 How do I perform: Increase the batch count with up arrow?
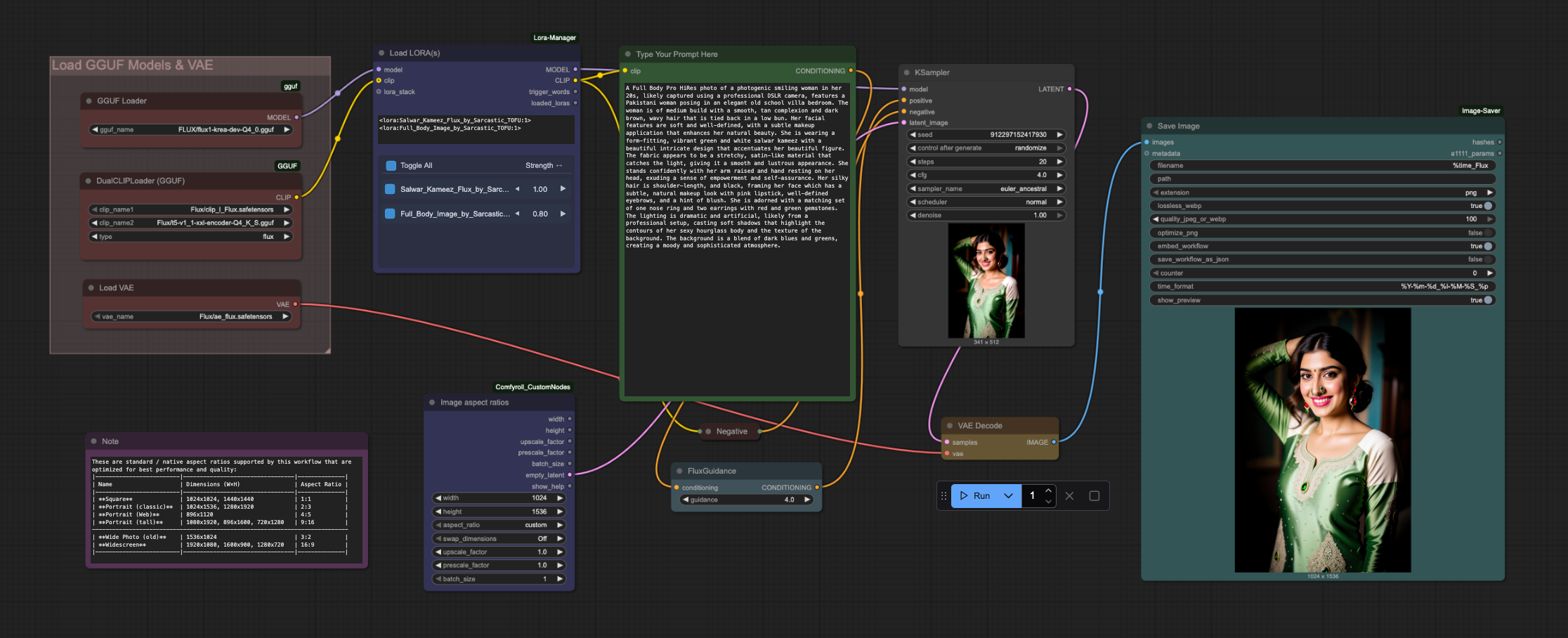coord(1048,490)
